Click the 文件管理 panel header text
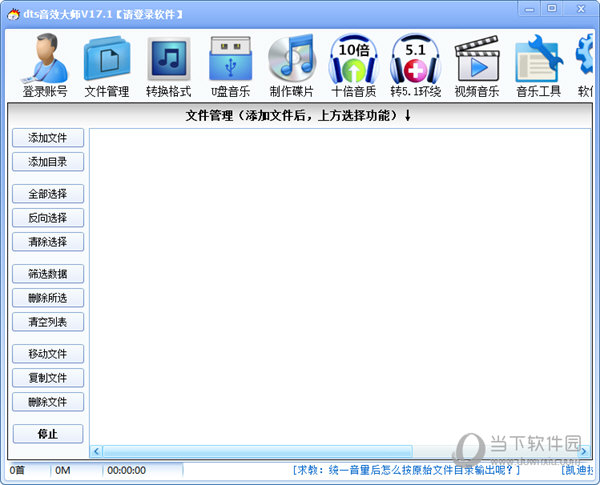 (x=298, y=115)
